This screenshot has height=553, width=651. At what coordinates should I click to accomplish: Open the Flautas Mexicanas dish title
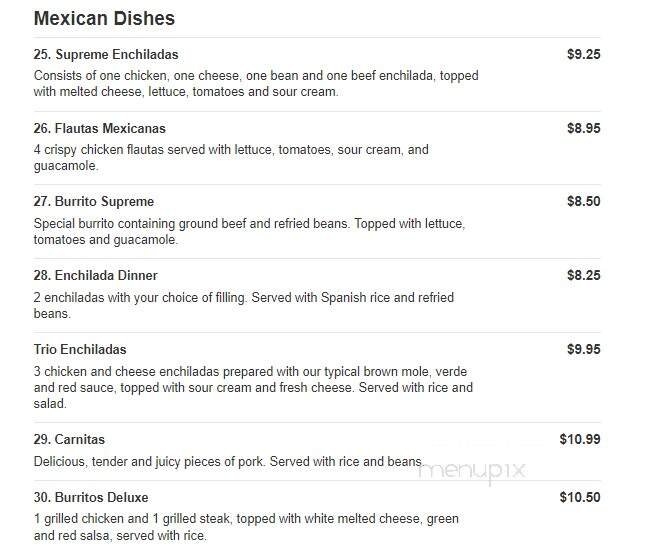tap(100, 129)
